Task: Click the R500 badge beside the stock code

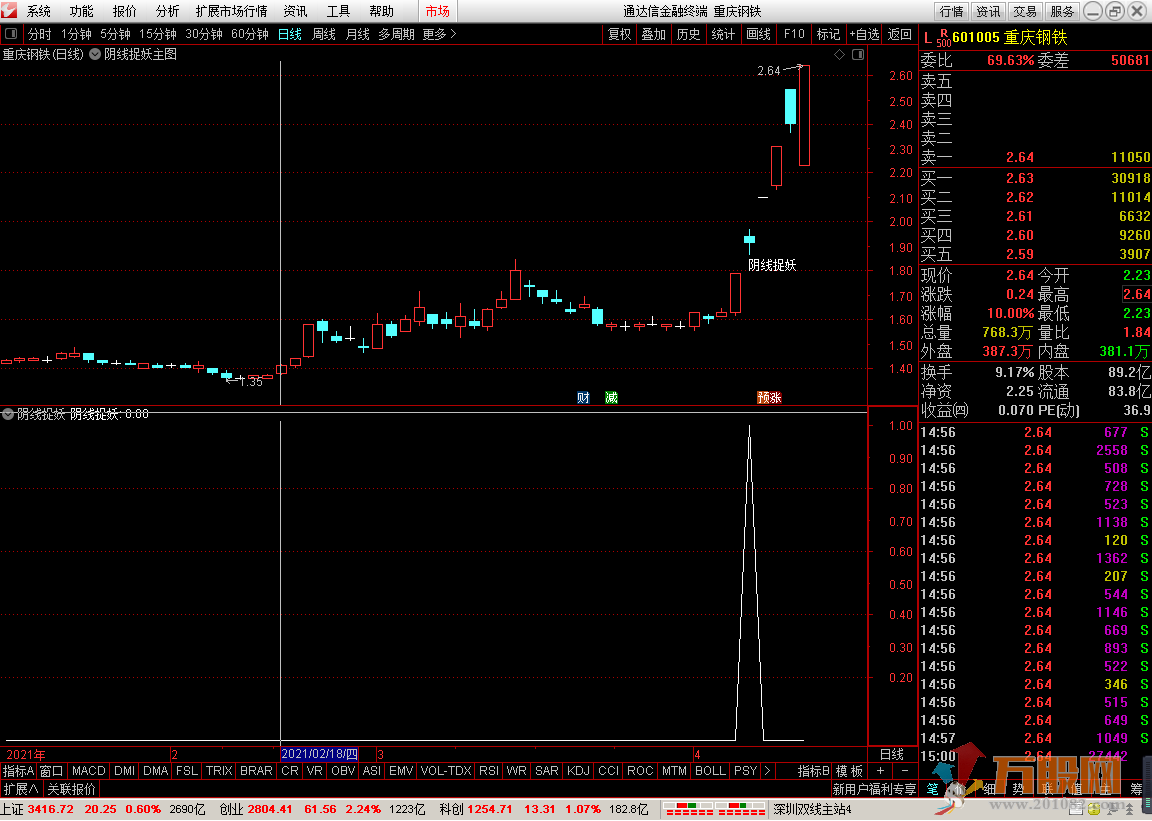Action: coord(943,37)
